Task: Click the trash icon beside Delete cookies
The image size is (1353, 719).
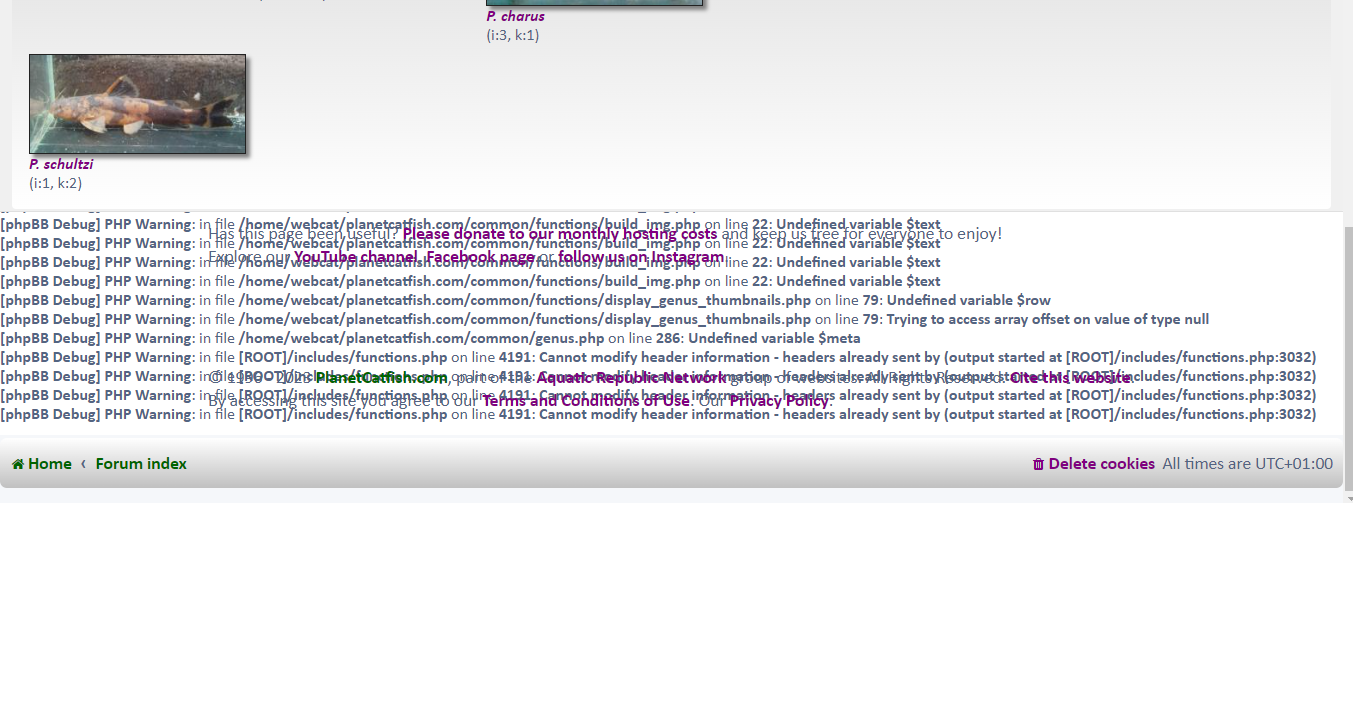Action: 1038,464
